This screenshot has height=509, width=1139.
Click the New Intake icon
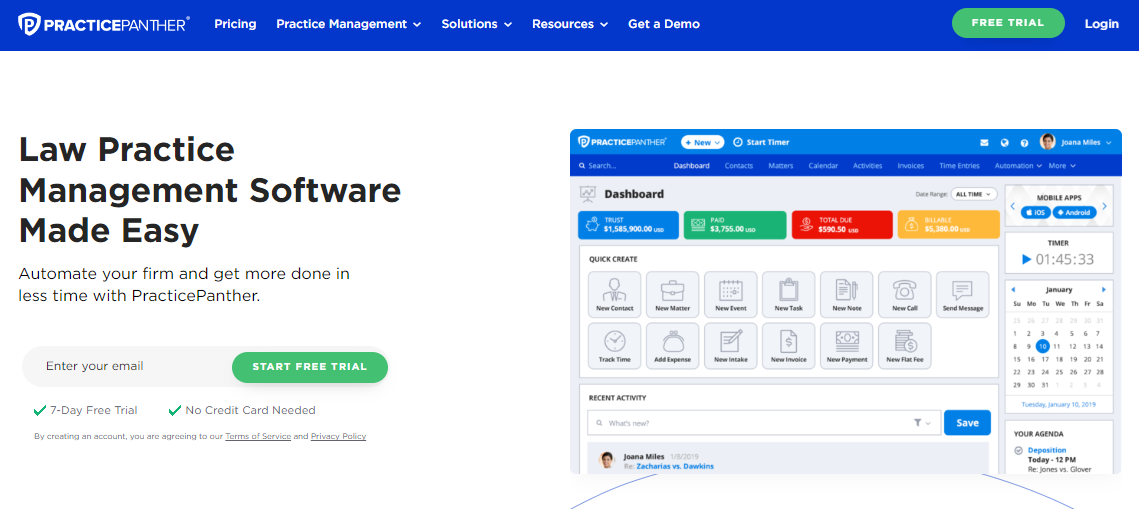731,341
